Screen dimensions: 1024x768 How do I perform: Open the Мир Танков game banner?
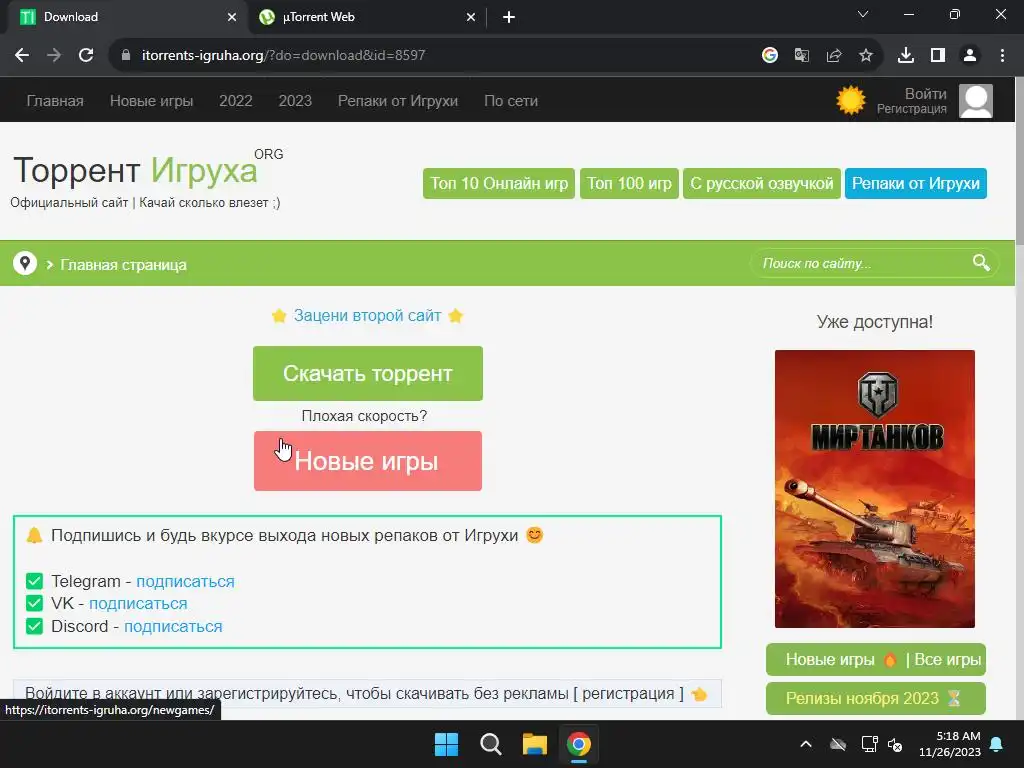point(874,489)
